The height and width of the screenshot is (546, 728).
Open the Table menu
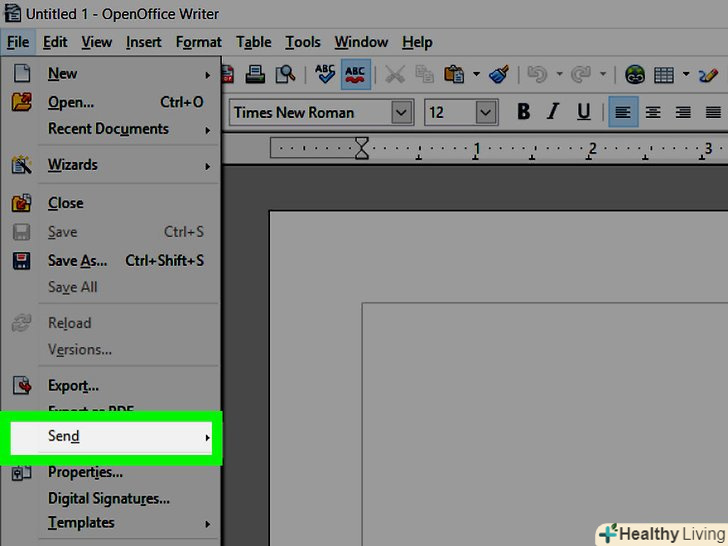(x=254, y=42)
